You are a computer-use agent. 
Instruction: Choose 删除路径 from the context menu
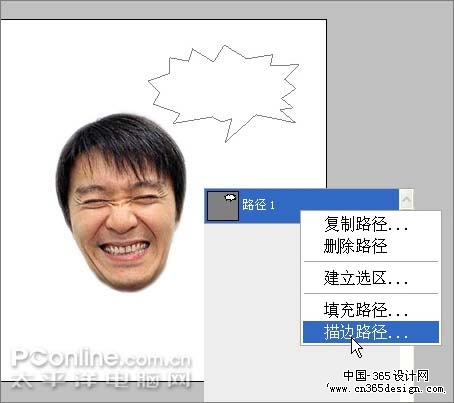pos(355,246)
